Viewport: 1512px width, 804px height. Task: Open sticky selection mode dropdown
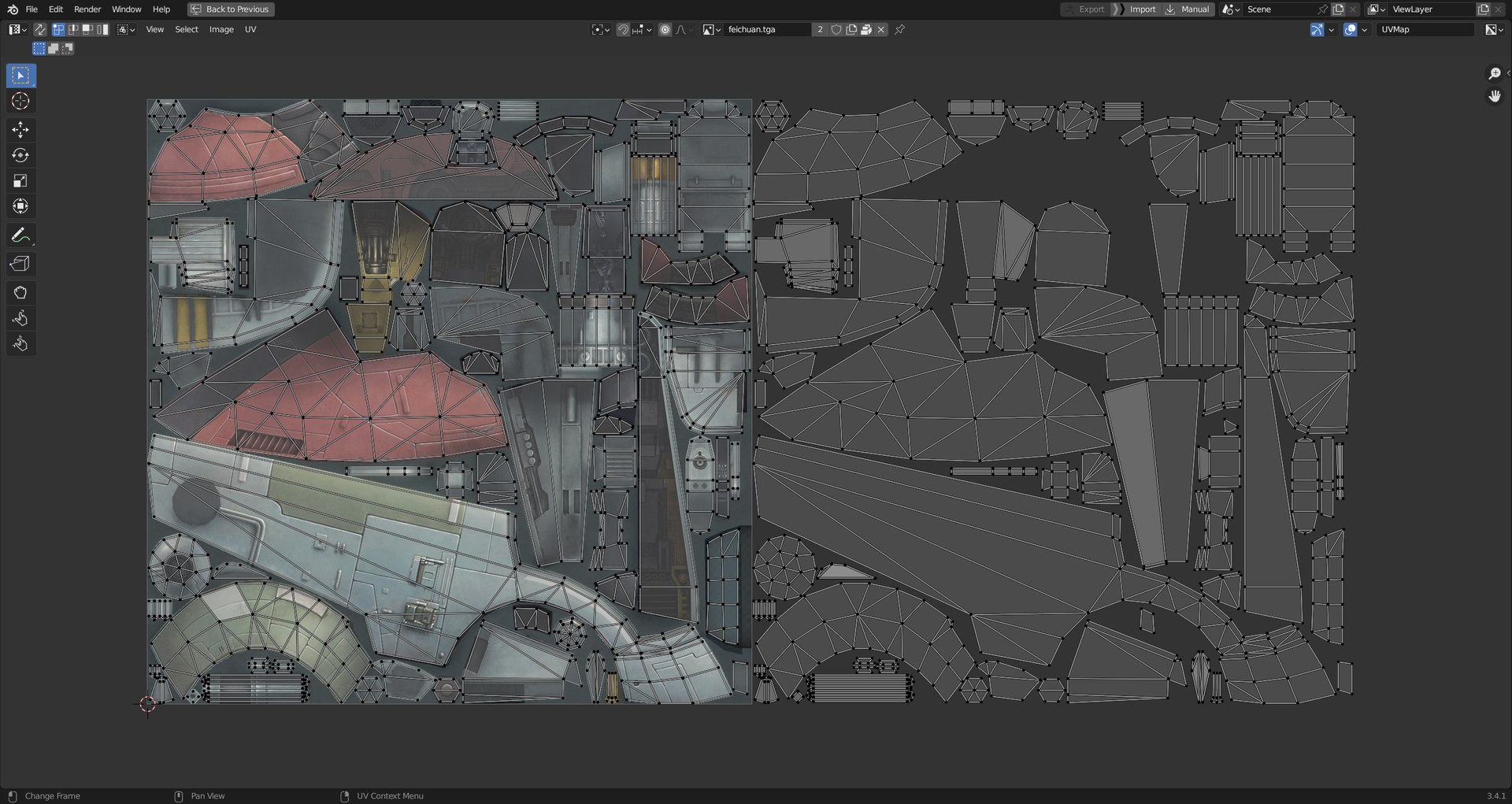click(x=126, y=29)
